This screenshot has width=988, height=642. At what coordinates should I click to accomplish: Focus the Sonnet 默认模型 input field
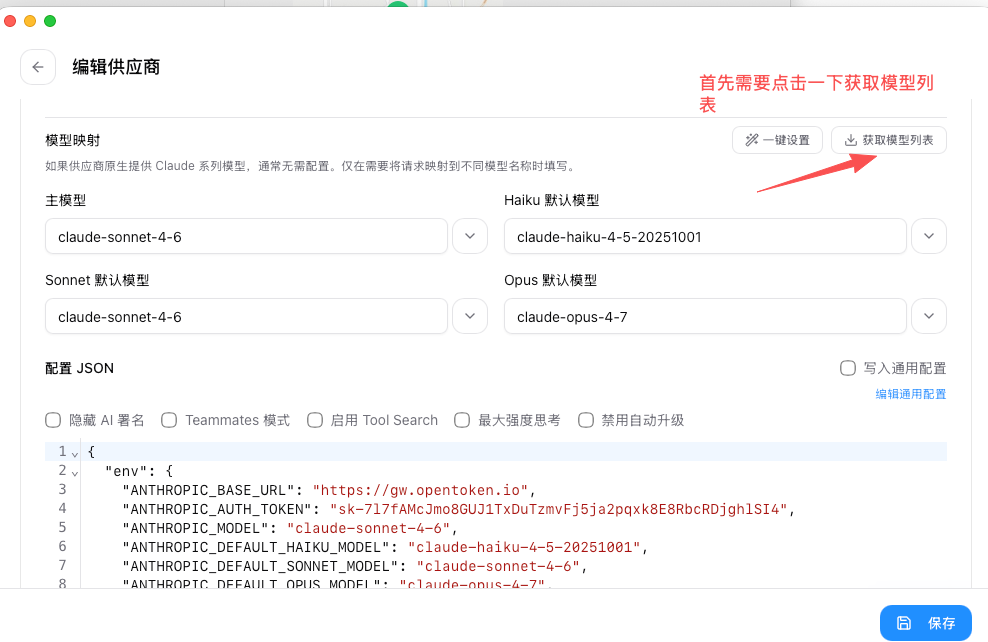click(246, 316)
